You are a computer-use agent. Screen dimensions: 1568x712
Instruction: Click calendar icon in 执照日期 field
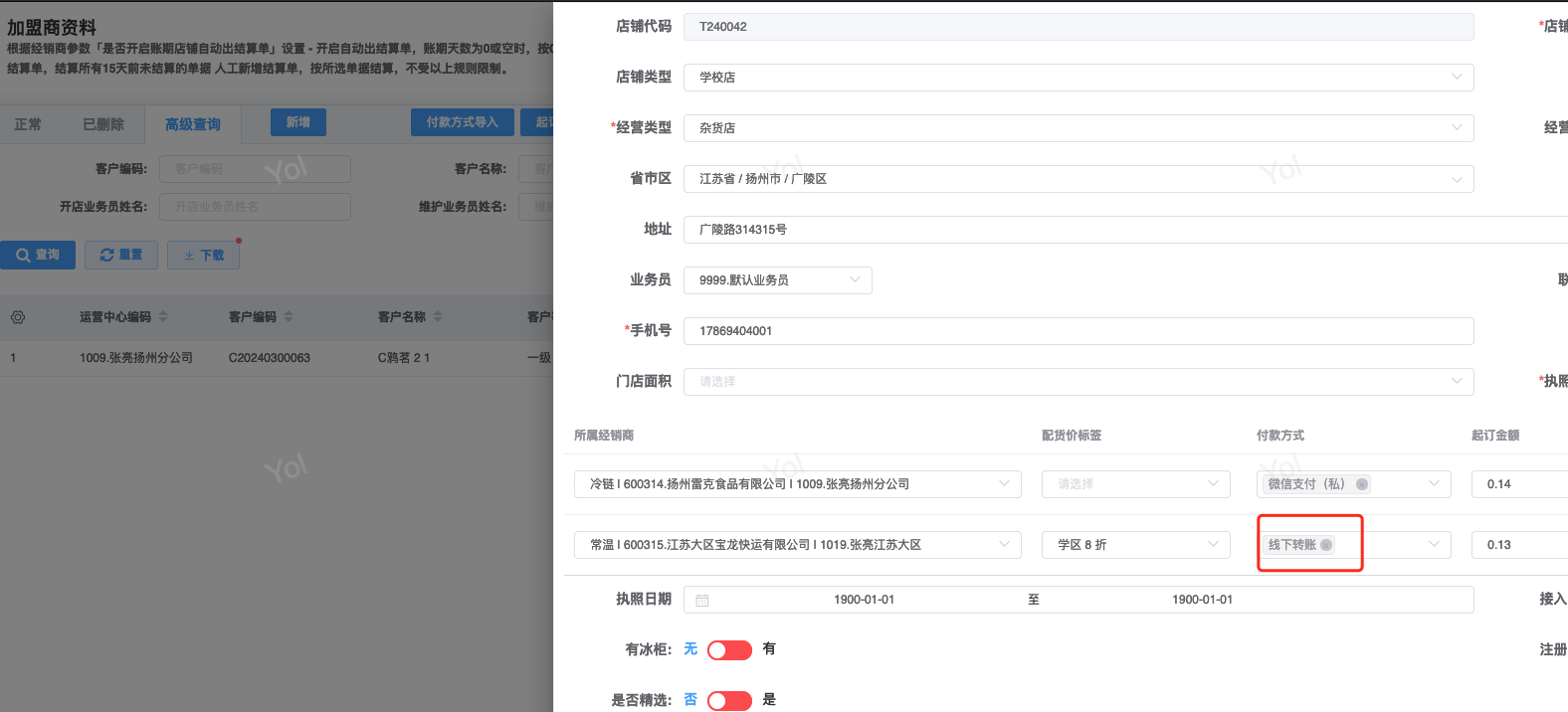point(702,601)
